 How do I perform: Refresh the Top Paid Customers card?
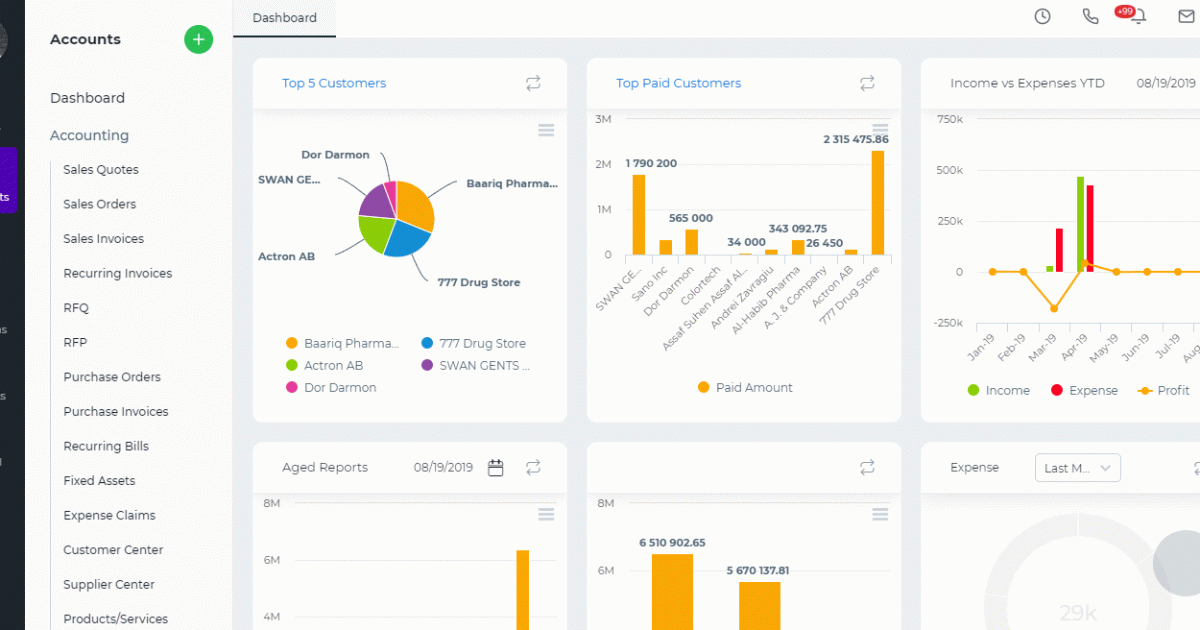[x=867, y=84]
